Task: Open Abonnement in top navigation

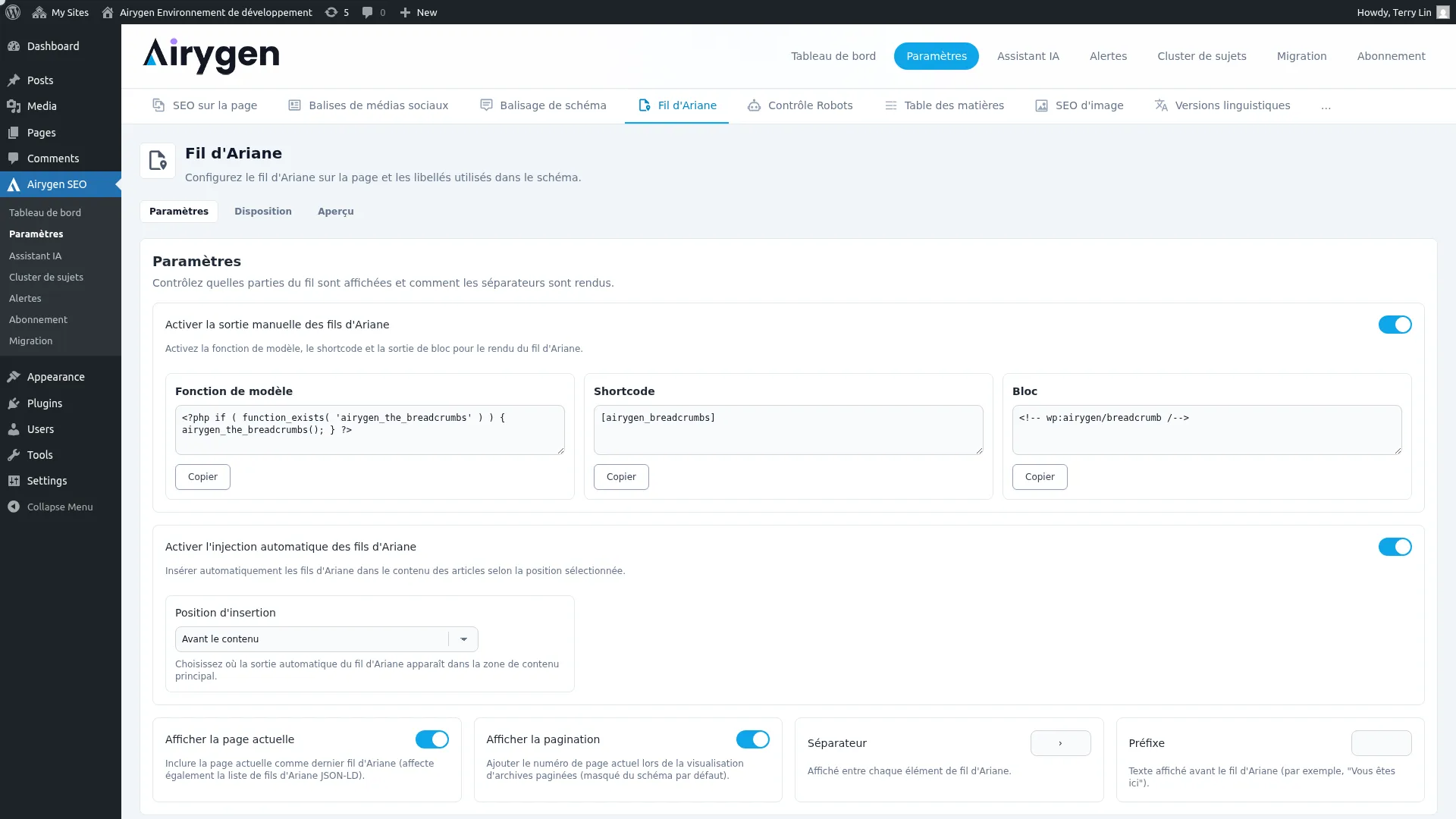Action: pos(1391,56)
